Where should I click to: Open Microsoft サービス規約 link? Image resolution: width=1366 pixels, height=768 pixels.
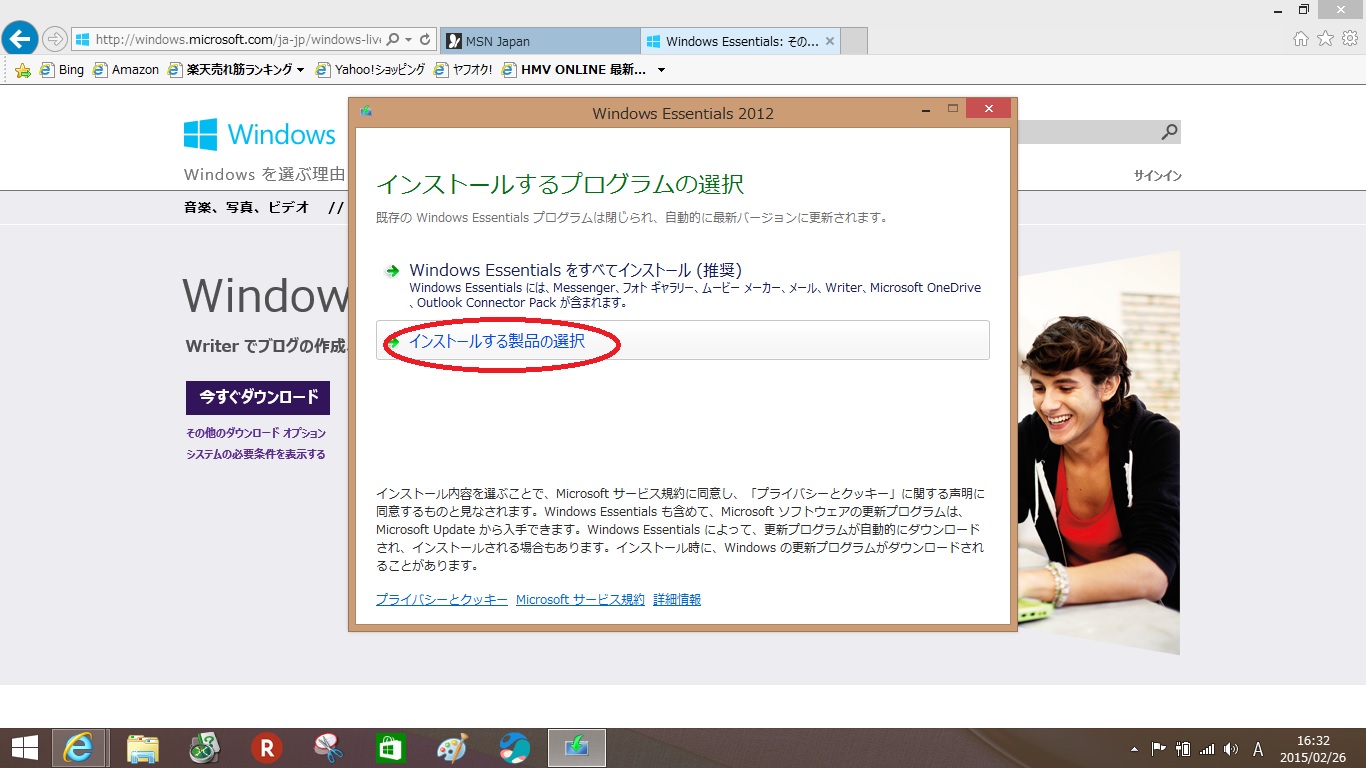tap(580, 600)
